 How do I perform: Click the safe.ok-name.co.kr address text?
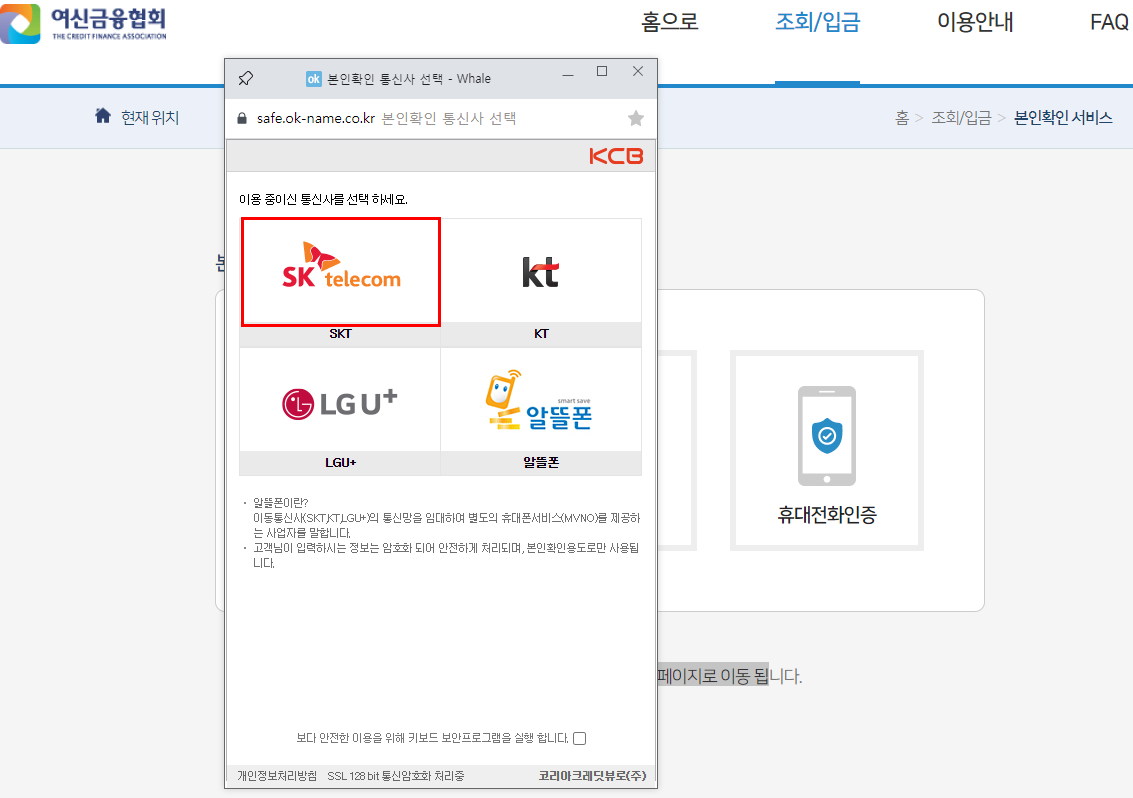[316, 119]
